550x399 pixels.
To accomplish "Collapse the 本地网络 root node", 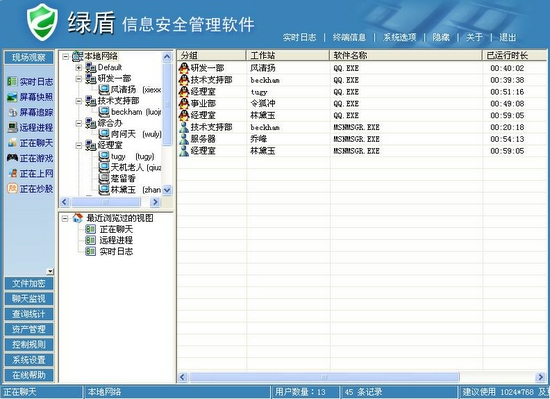I will tap(65, 56).
